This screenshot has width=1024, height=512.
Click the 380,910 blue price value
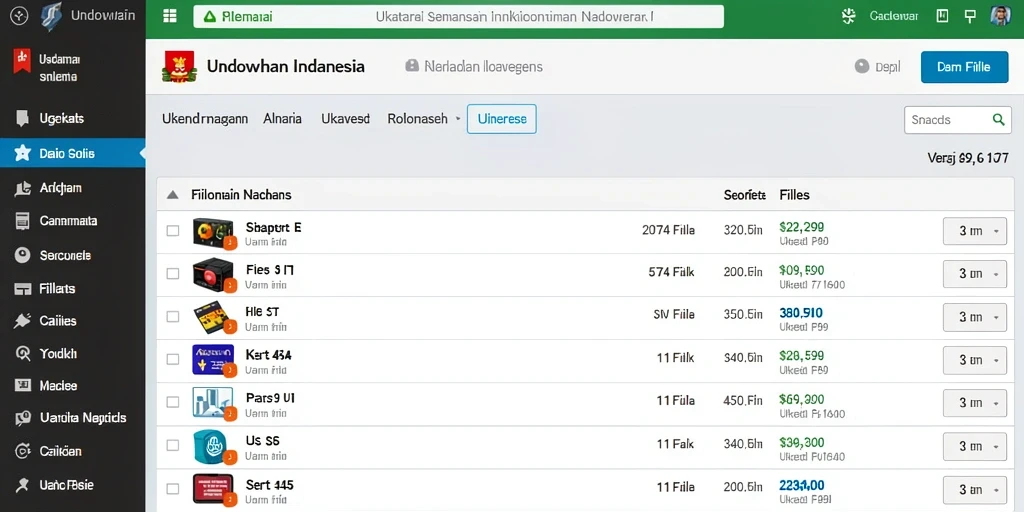point(801,313)
